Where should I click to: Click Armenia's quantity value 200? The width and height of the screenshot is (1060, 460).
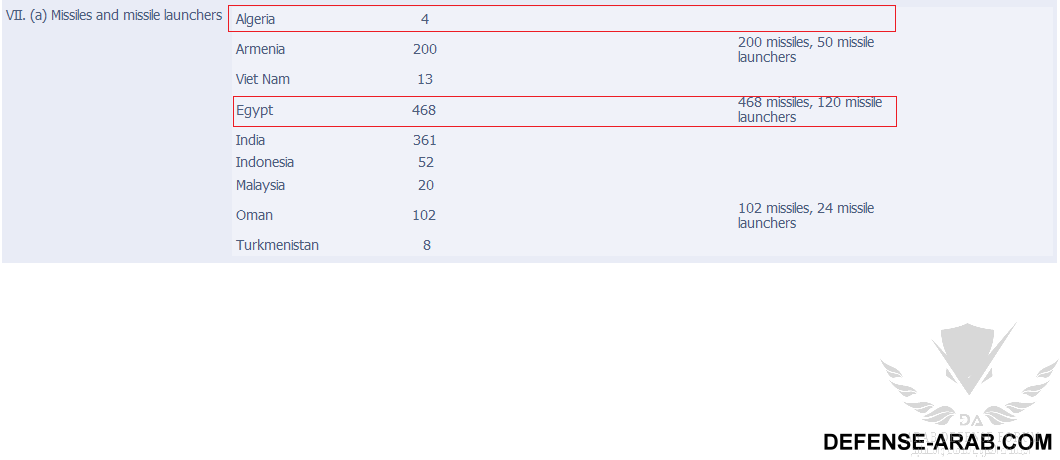tap(425, 49)
